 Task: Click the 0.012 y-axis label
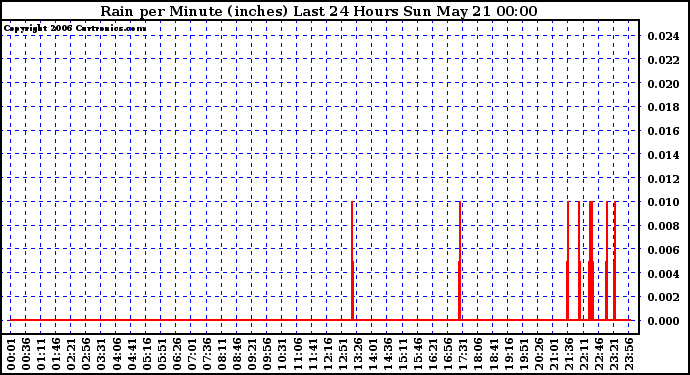pos(663,179)
